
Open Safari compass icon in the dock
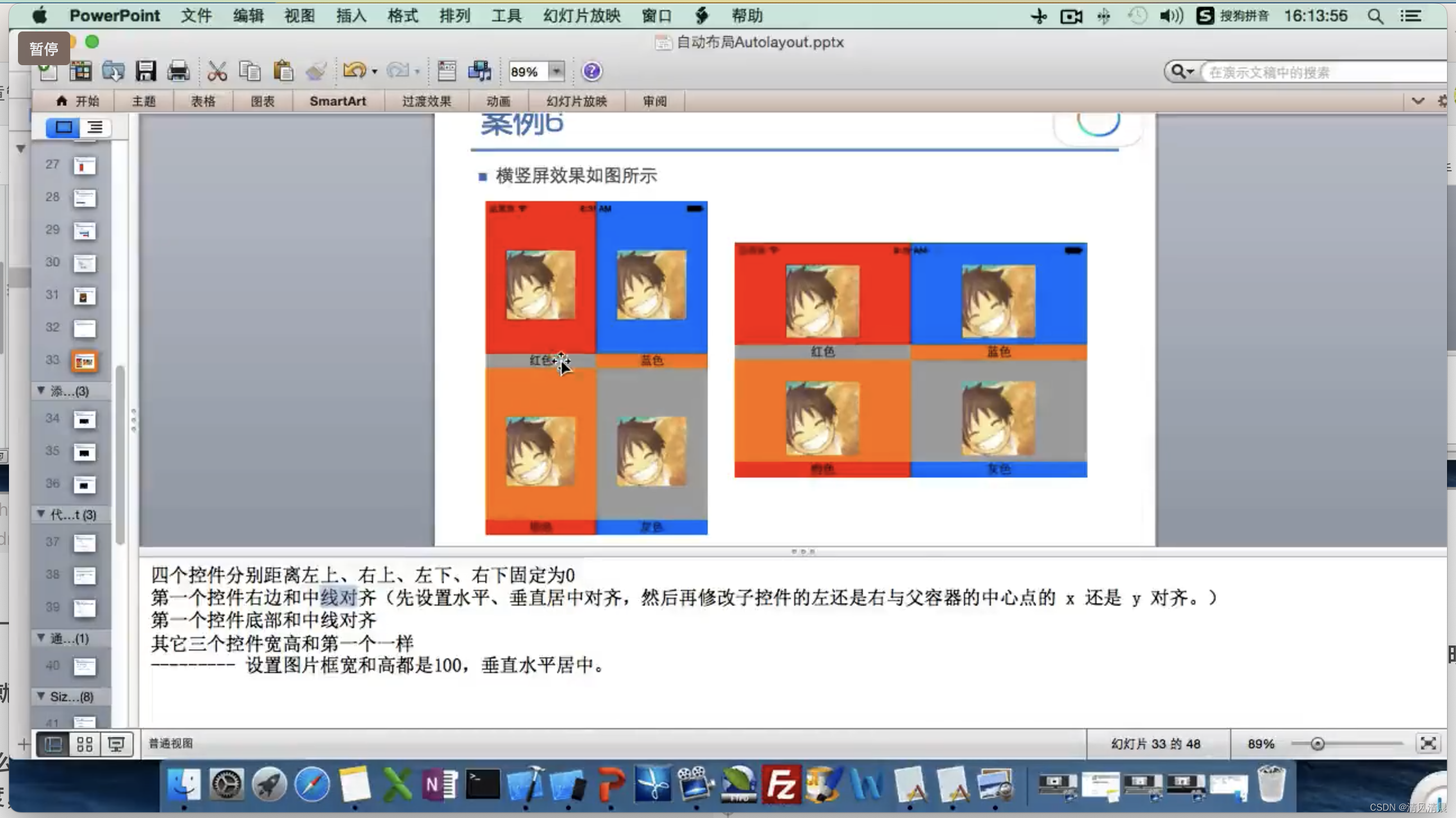(311, 785)
